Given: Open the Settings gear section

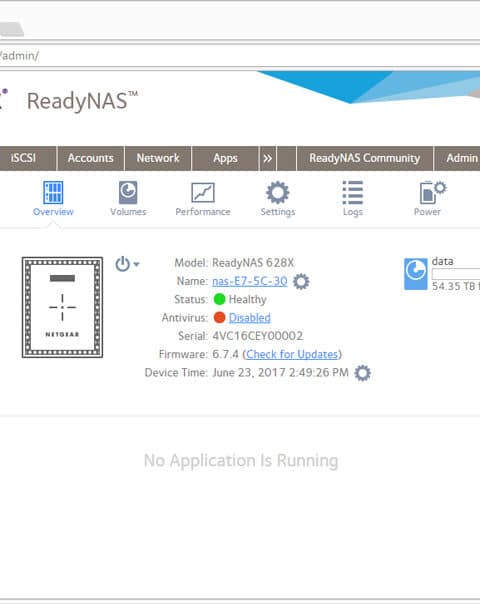Looking at the screenshot, I should (277, 193).
